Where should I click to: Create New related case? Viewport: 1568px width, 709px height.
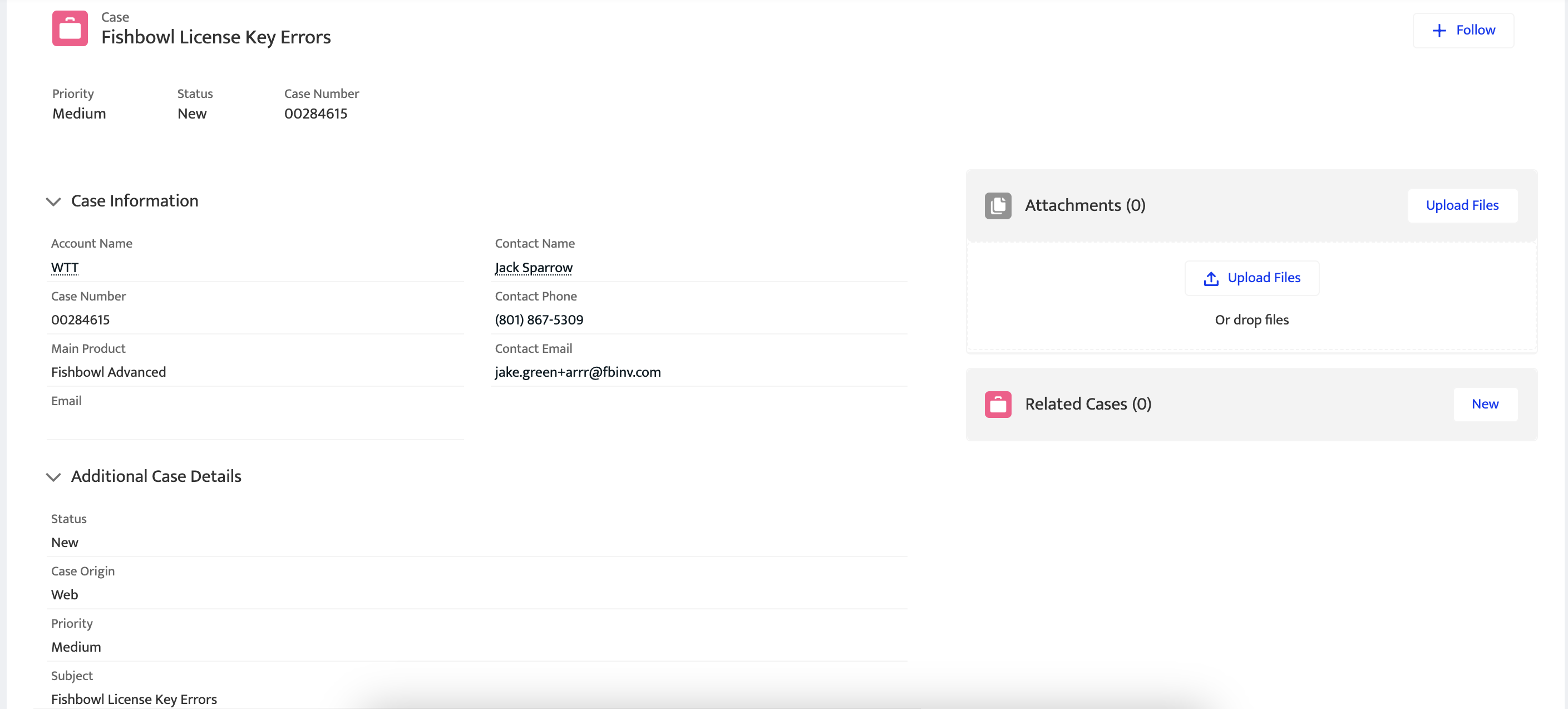(x=1485, y=404)
